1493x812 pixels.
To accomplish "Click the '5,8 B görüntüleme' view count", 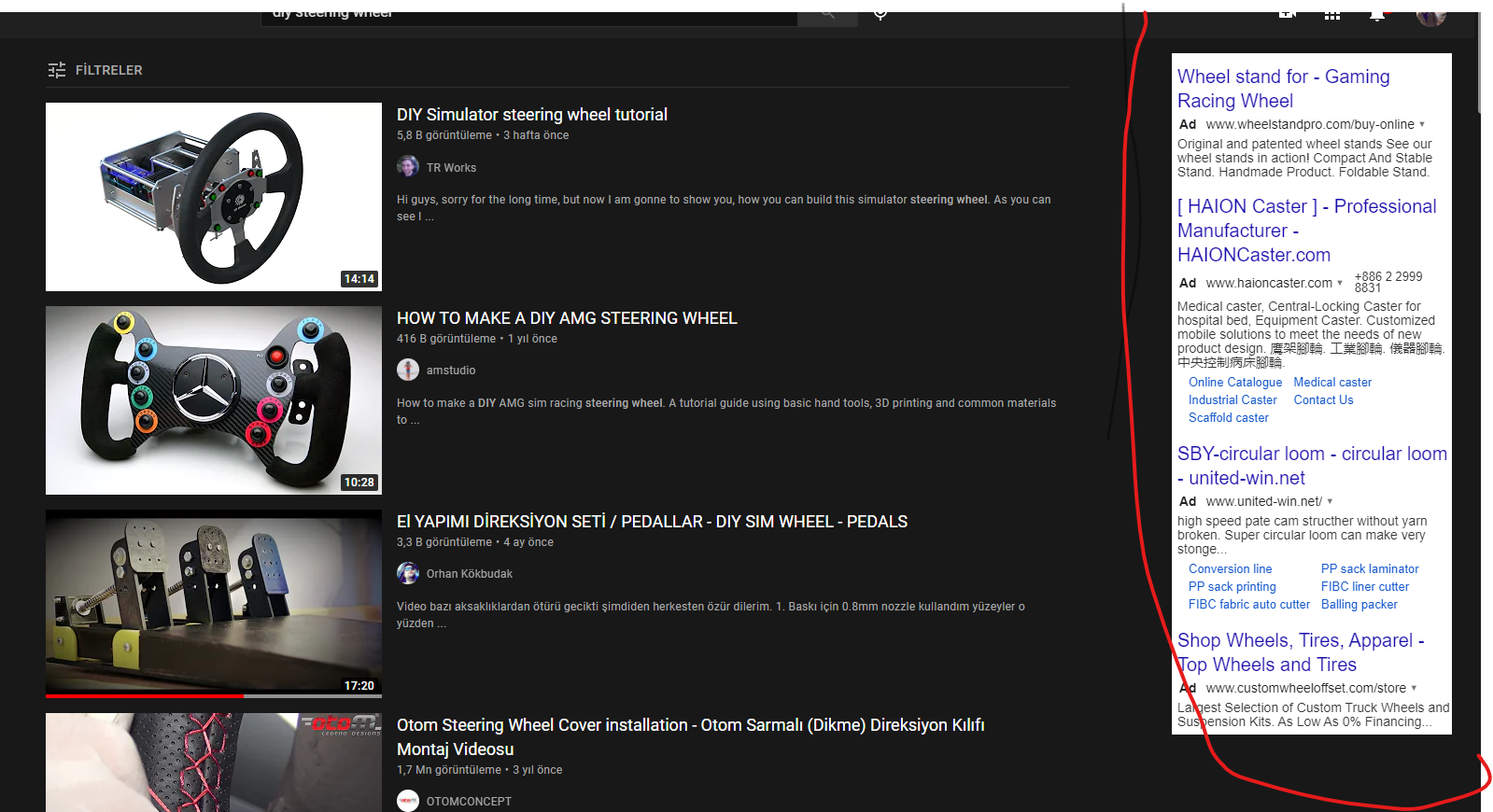I will coord(444,135).
